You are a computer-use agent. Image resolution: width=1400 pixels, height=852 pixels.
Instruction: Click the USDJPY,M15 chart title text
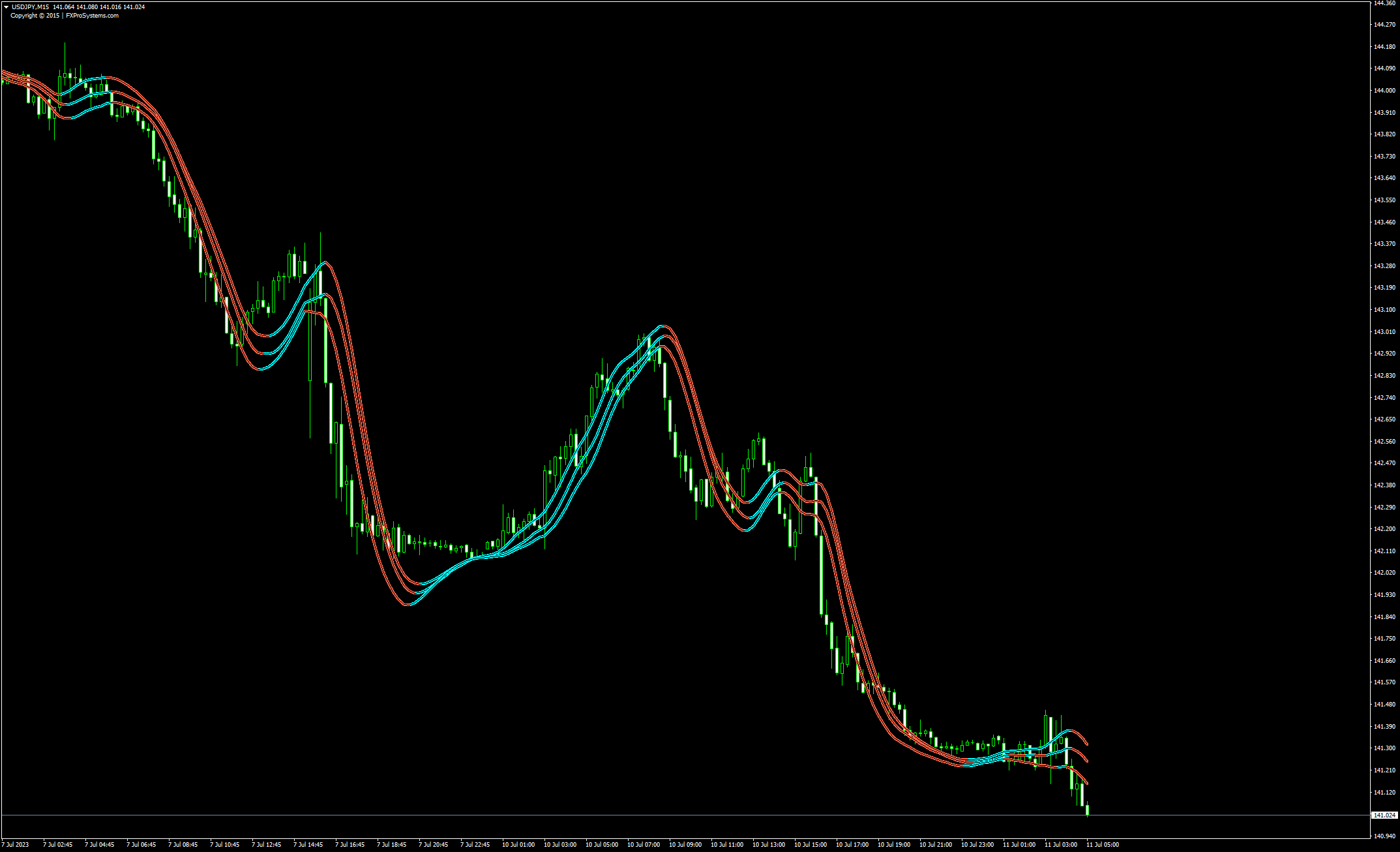tap(30, 7)
